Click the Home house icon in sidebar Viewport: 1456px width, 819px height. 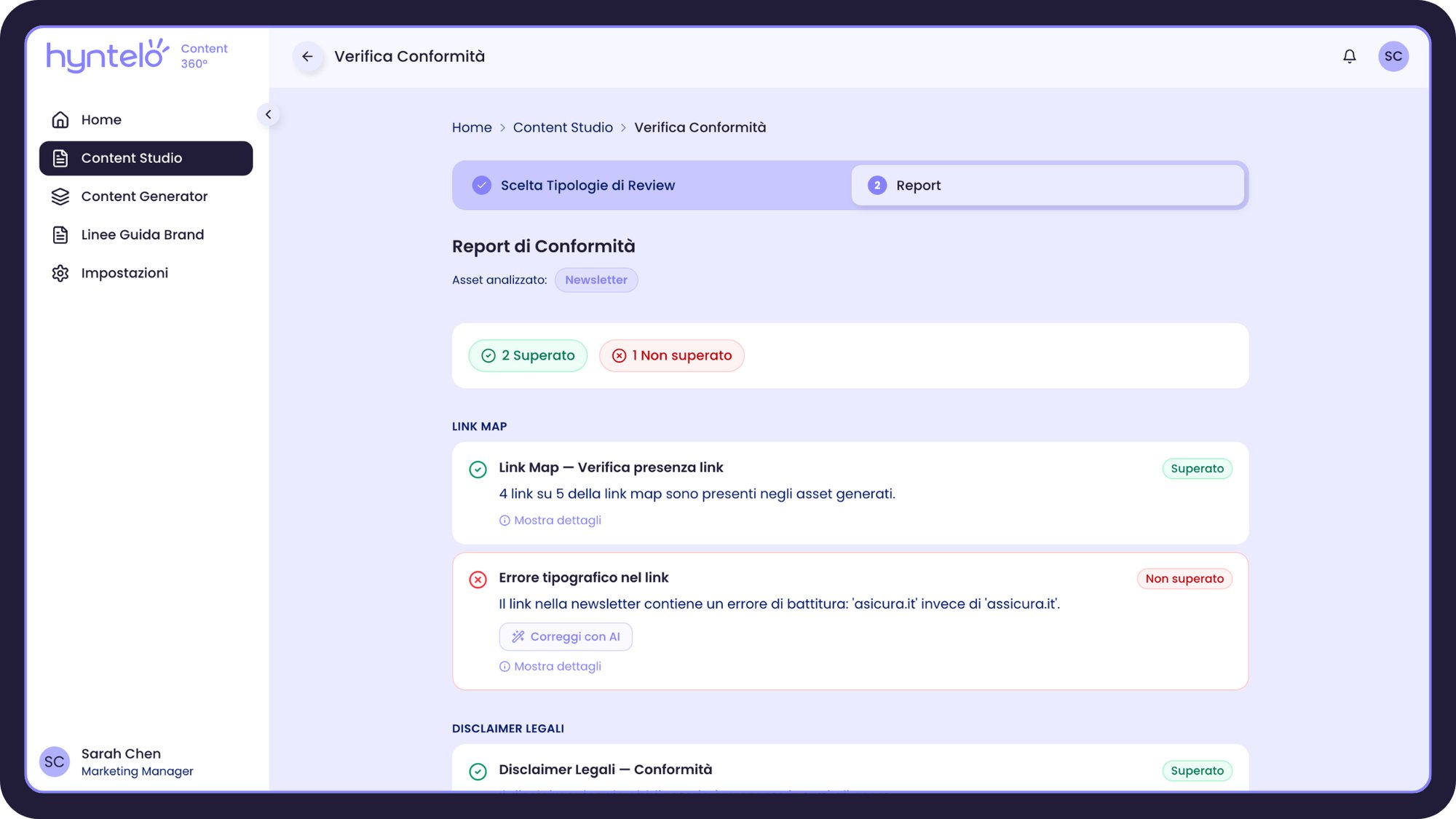(60, 119)
